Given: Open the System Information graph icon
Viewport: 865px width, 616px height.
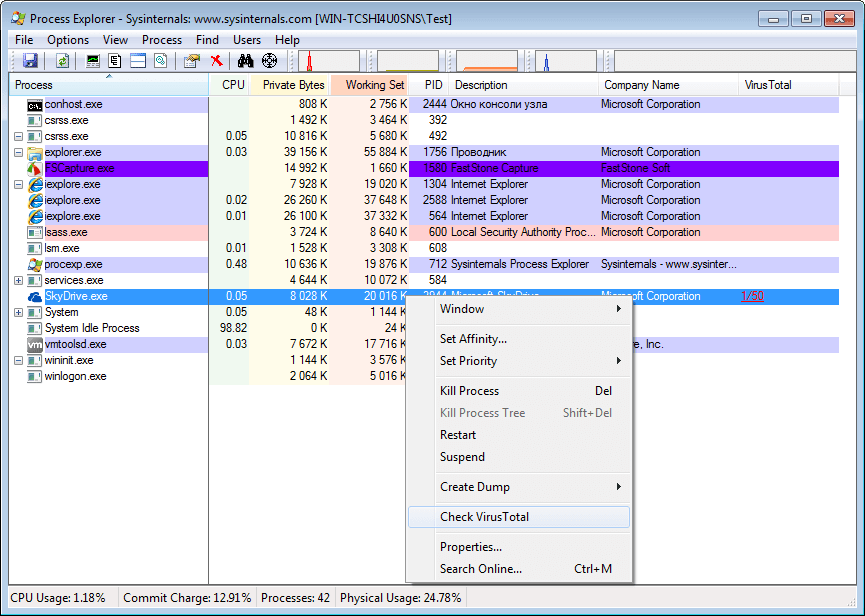Looking at the screenshot, I should [x=93, y=61].
